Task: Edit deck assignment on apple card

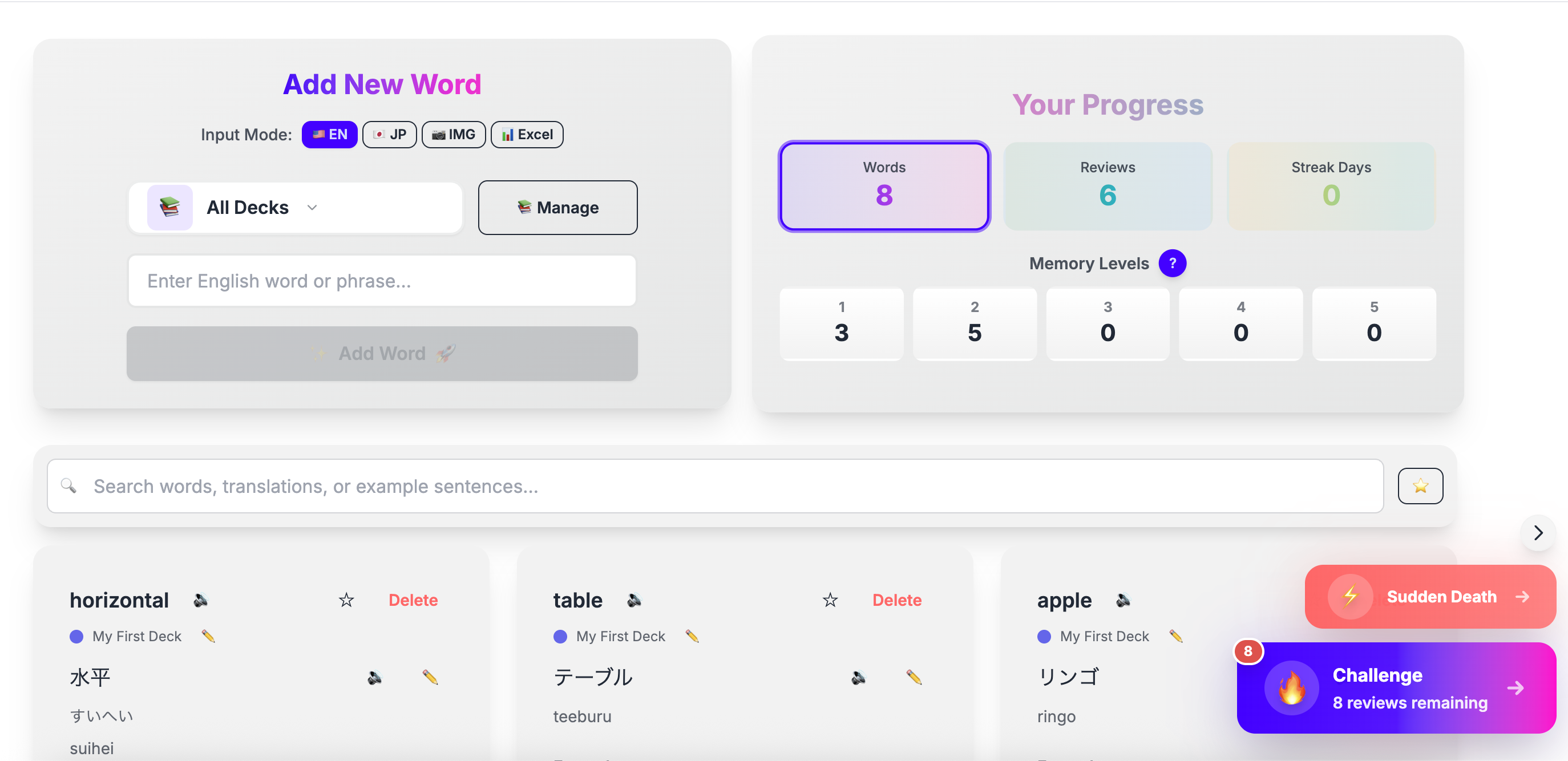Action: point(1176,636)
